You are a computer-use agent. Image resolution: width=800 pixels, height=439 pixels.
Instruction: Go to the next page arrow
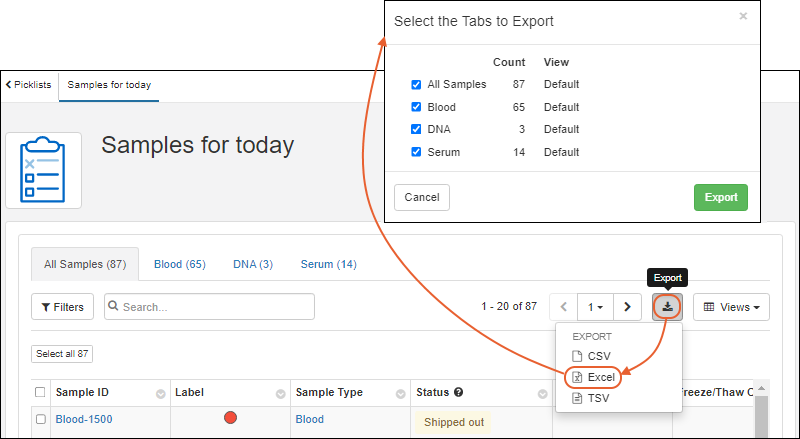click(x=627, y=307)
